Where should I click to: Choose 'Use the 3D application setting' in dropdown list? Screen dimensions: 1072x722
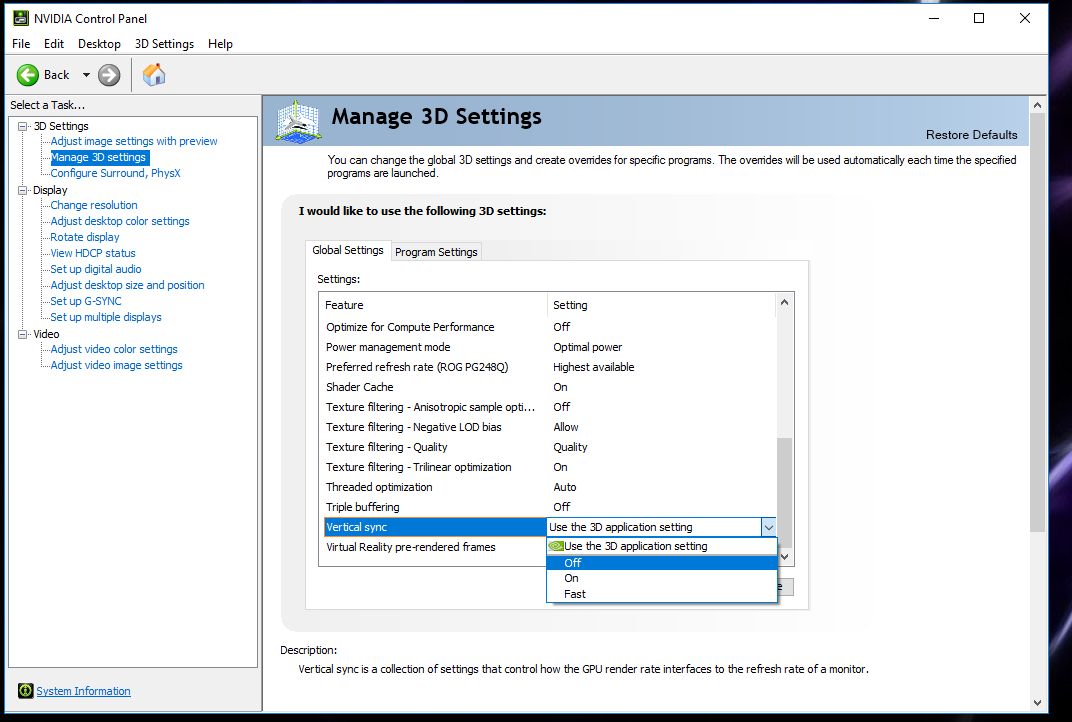coord(662,546)
